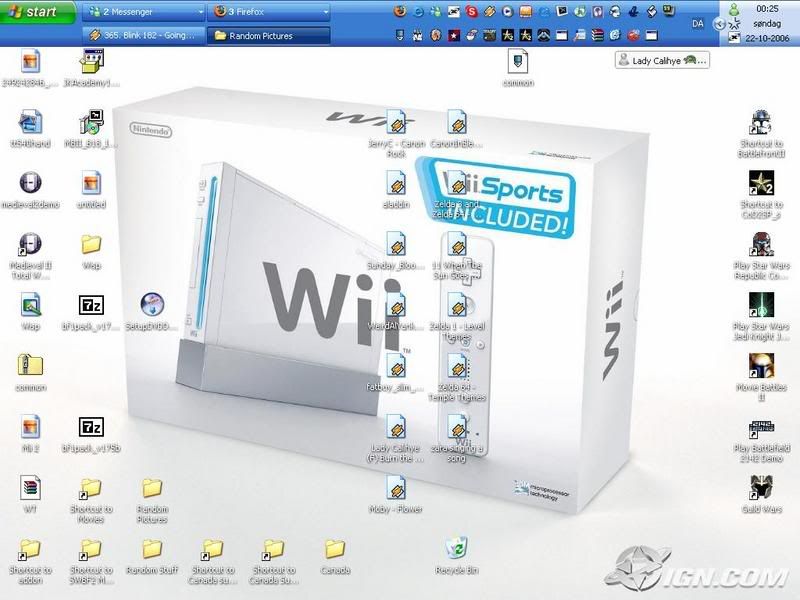The height and width of the screenshot is (600, 800).
Task: Launch the Guild Wars shortcut
Action: click(761, 494)
